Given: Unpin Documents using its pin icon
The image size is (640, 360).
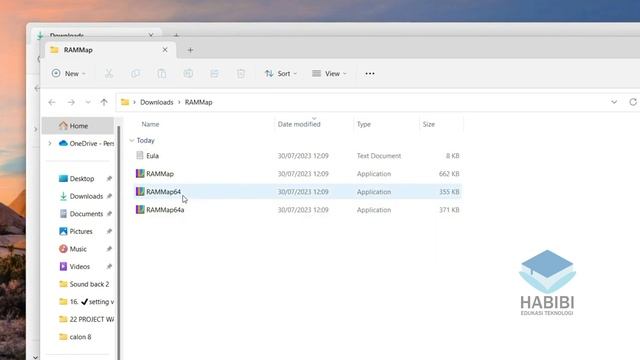Looking at the screenshot, I should pyautogui.click(x=109, y=214).
